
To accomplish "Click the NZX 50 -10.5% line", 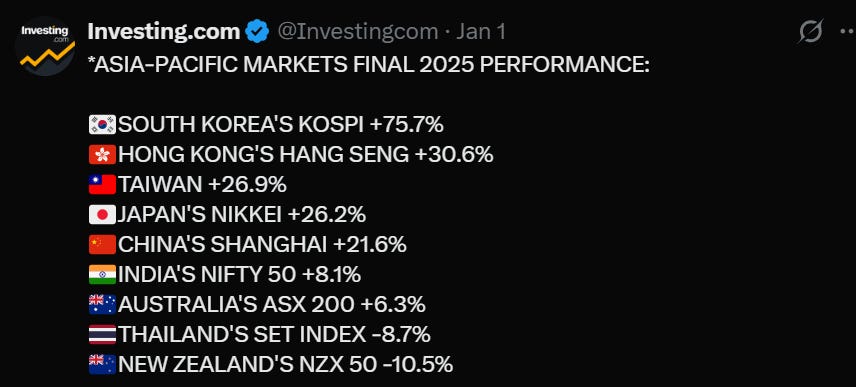I will click(271, 365).
